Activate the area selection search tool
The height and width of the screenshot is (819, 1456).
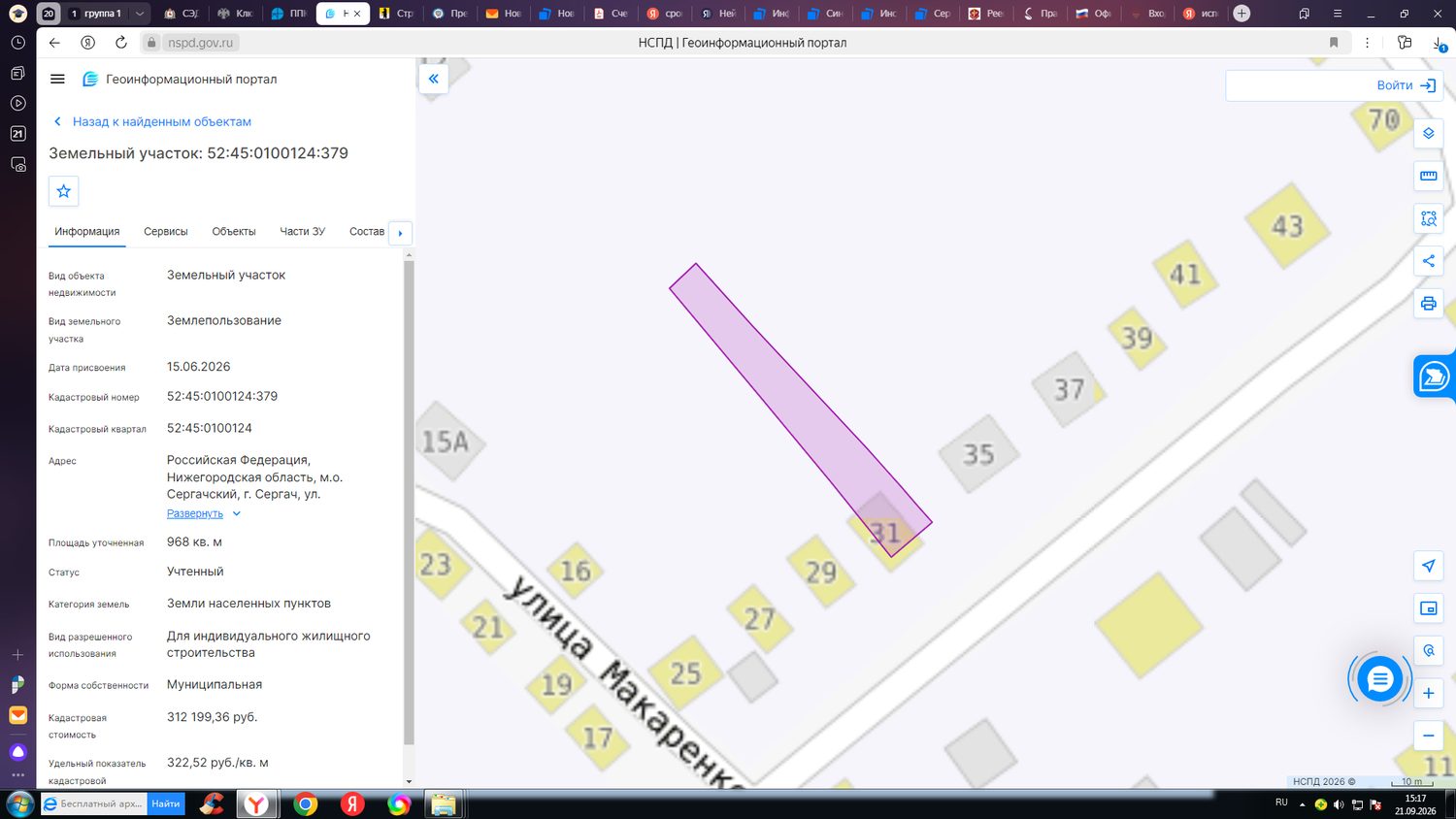[1428, 218]
